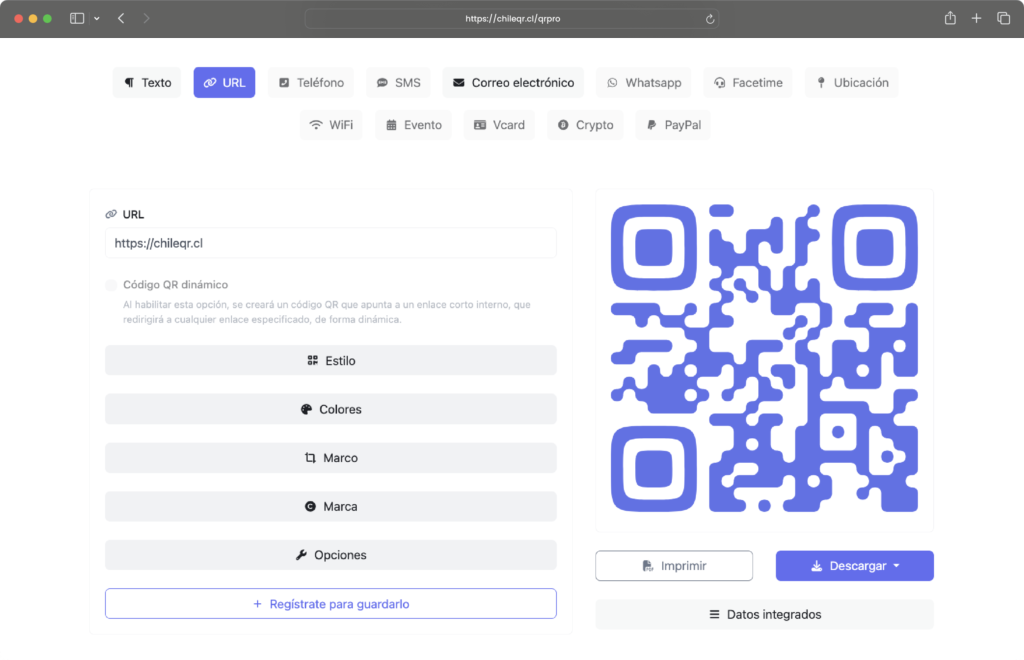The width and height of the screenshot is (1024, 660).
Task: Go forward with the browser forward arrow
Action: 146,18
